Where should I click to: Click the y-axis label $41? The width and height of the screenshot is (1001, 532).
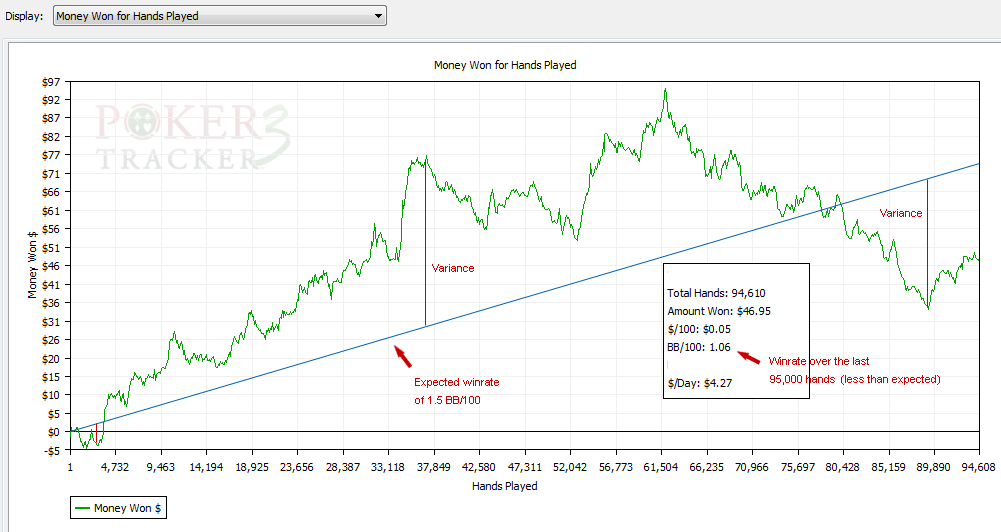[51, 285]
